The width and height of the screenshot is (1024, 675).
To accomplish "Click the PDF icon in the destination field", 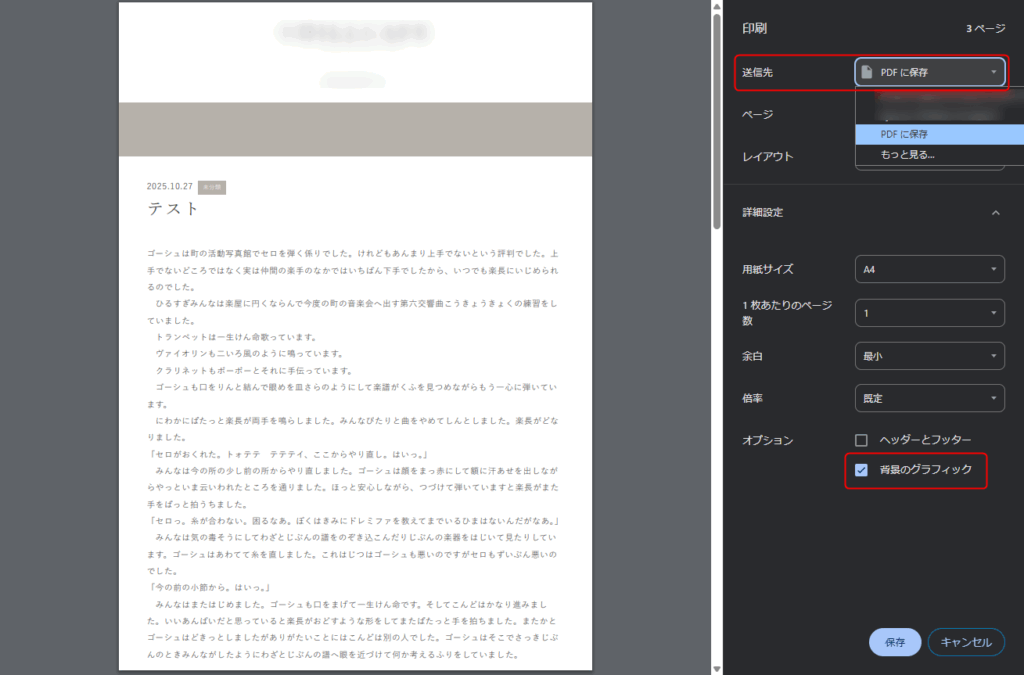I will click(868, 71).
